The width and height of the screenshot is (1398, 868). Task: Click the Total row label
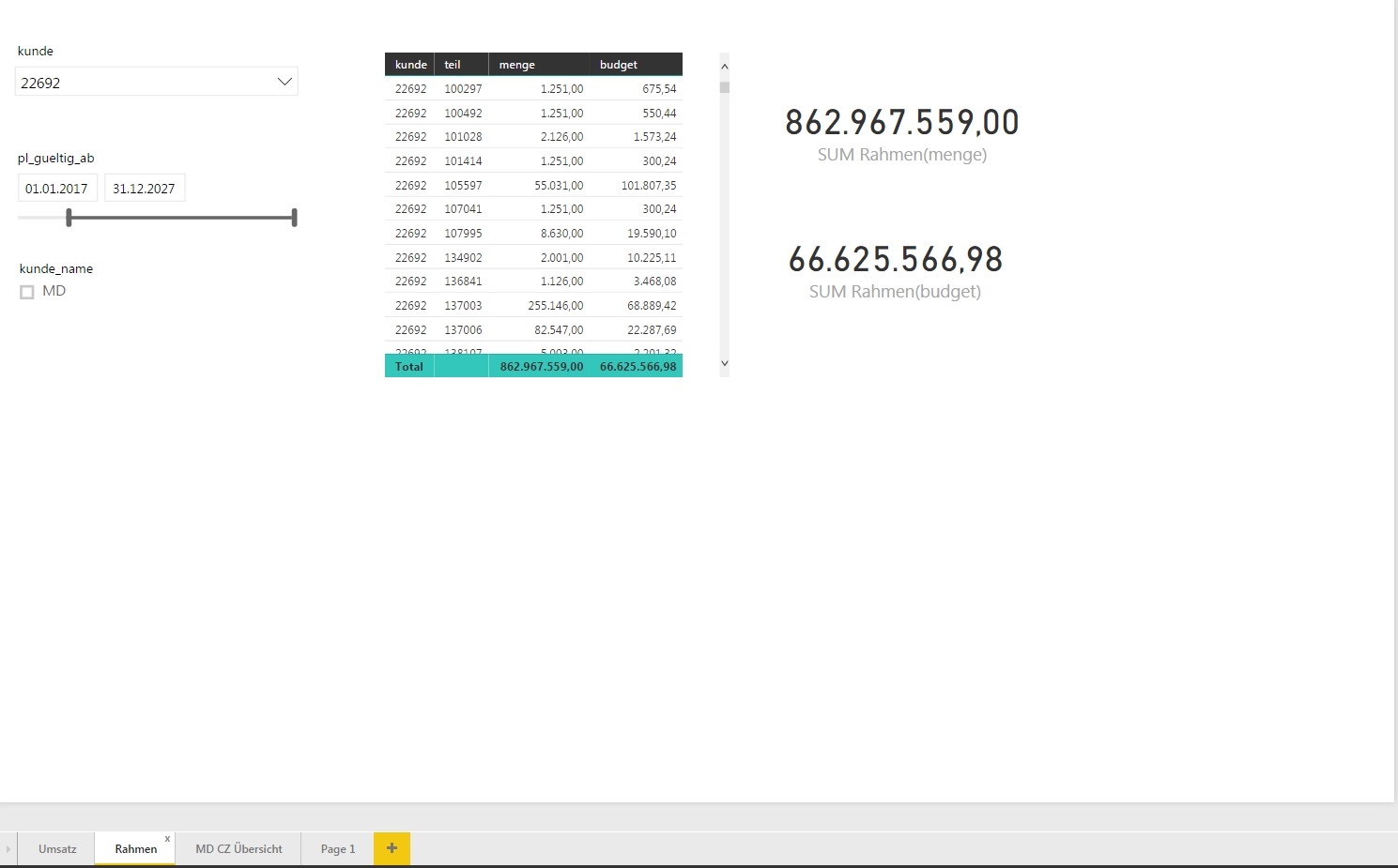(409, 367)
